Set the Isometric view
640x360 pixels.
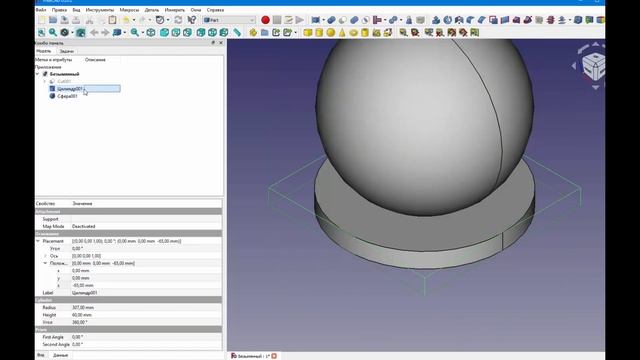click(151, 33)
